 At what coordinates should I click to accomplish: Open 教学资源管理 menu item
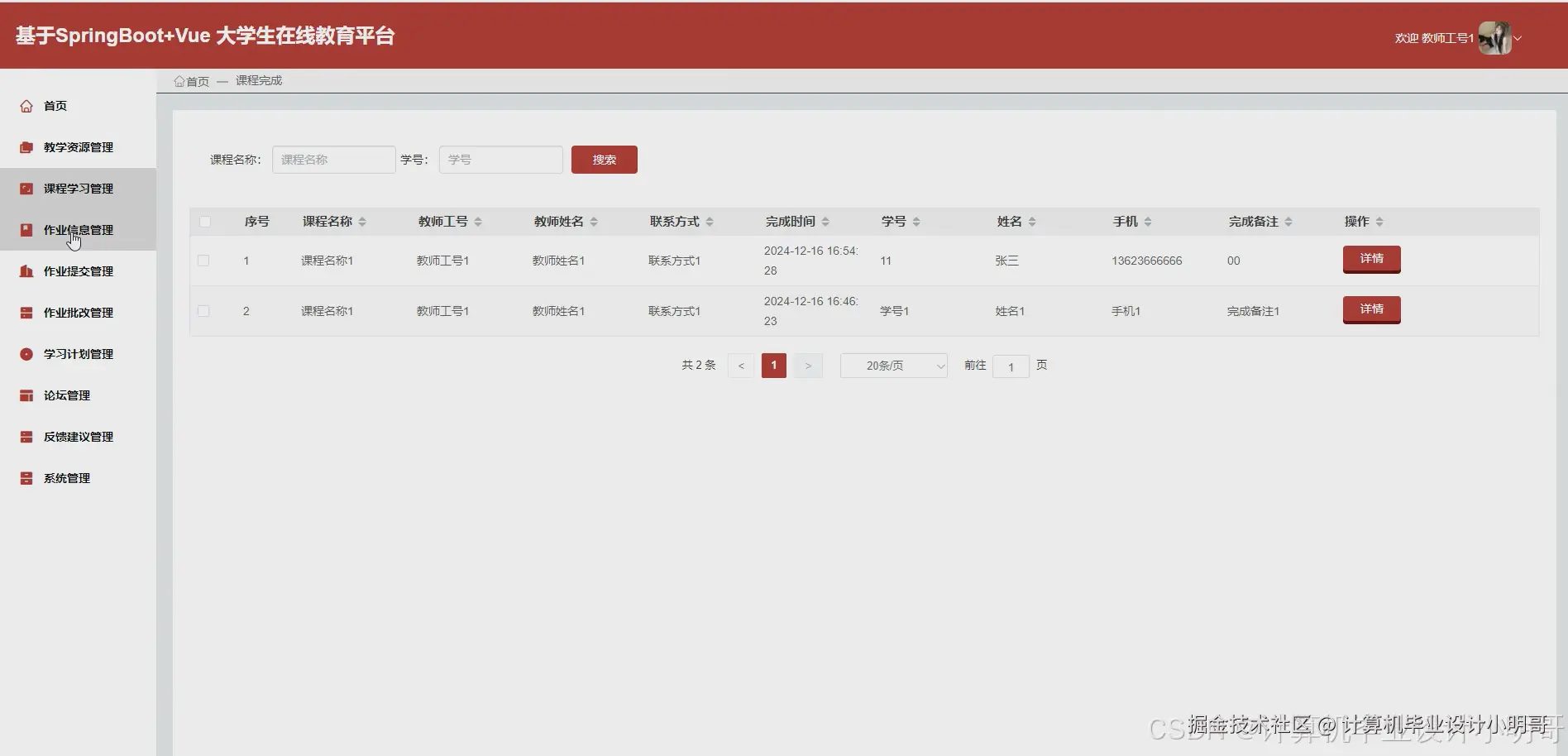click(x=78, y=147)
